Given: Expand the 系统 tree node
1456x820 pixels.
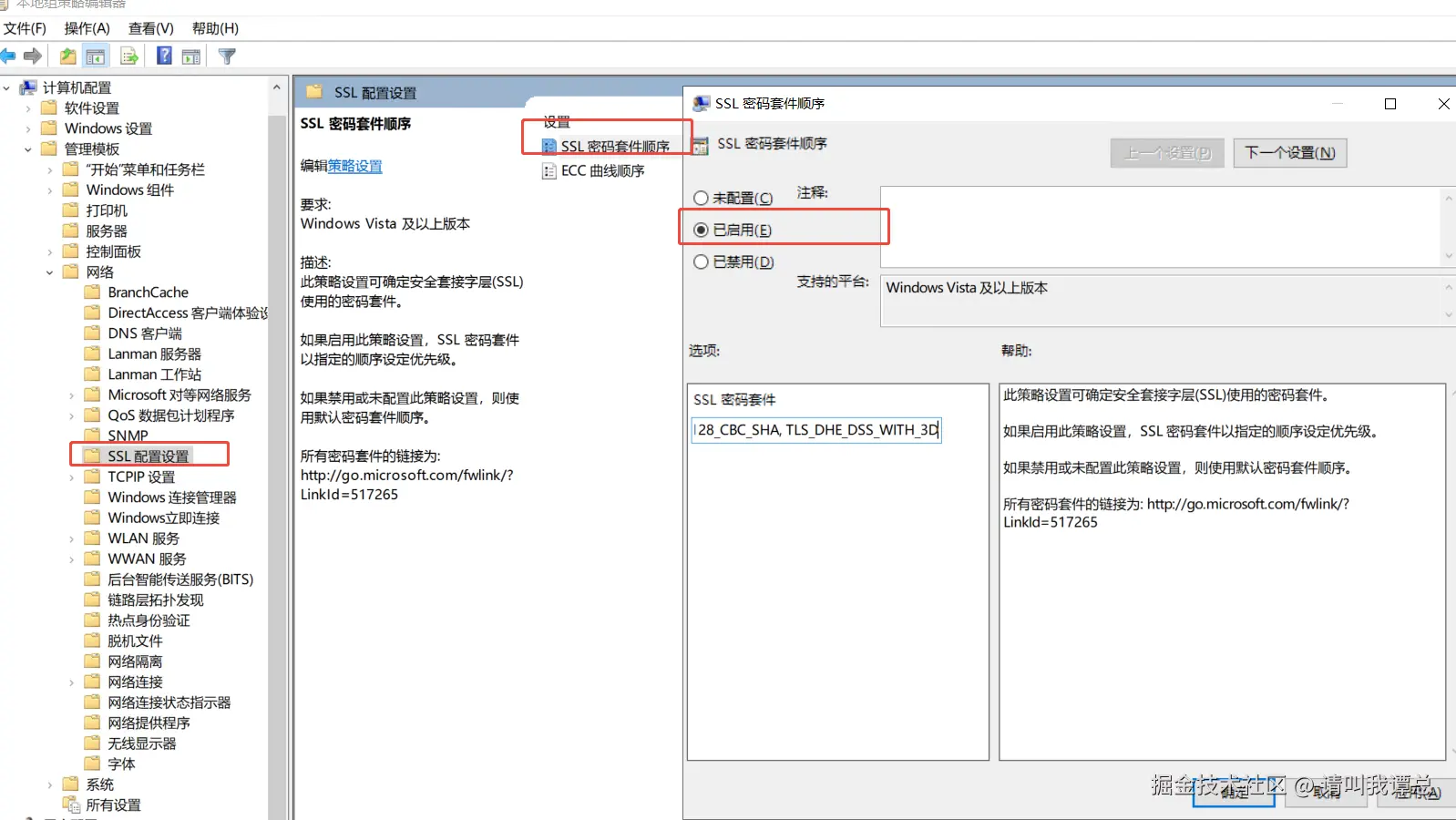Looking at the screenshot, I should point(49,784).
